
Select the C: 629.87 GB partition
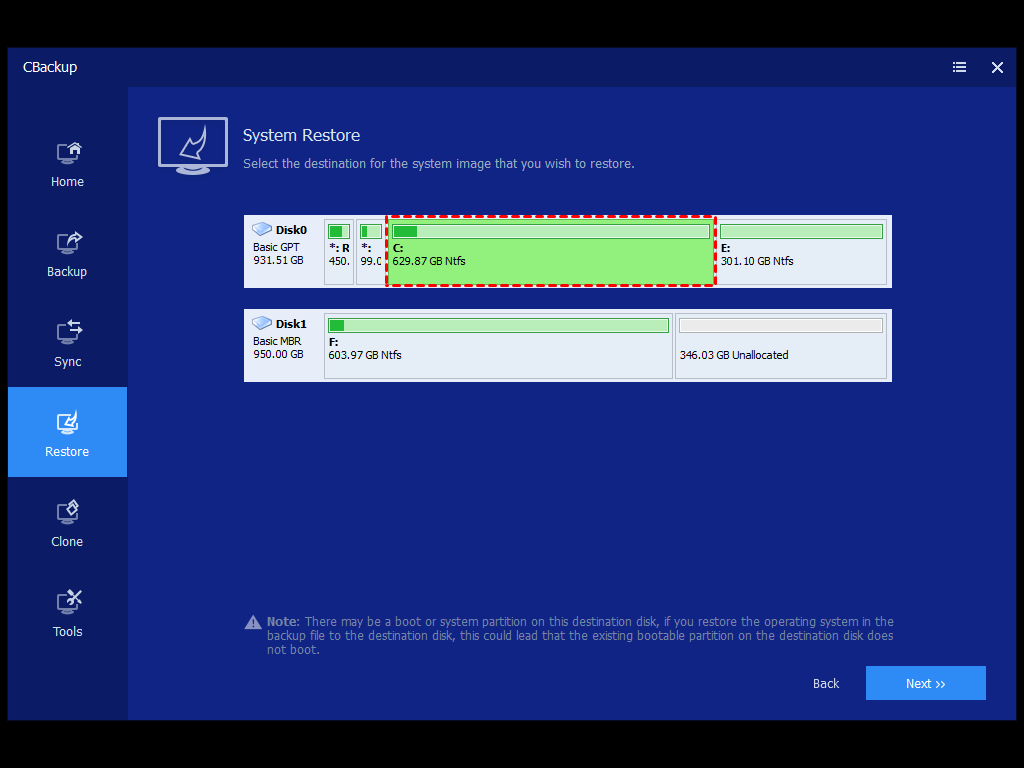[x=550, y=262]
